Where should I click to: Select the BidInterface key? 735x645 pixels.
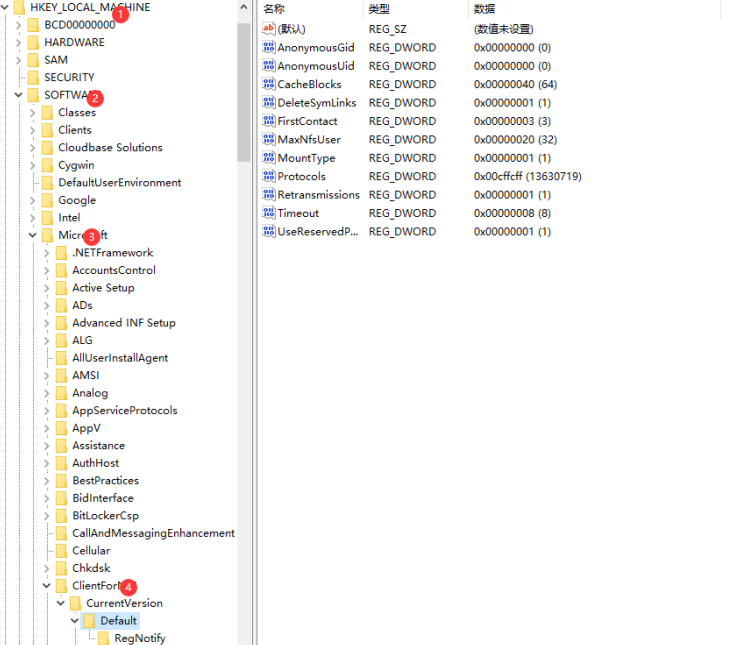tap(103, 498)
